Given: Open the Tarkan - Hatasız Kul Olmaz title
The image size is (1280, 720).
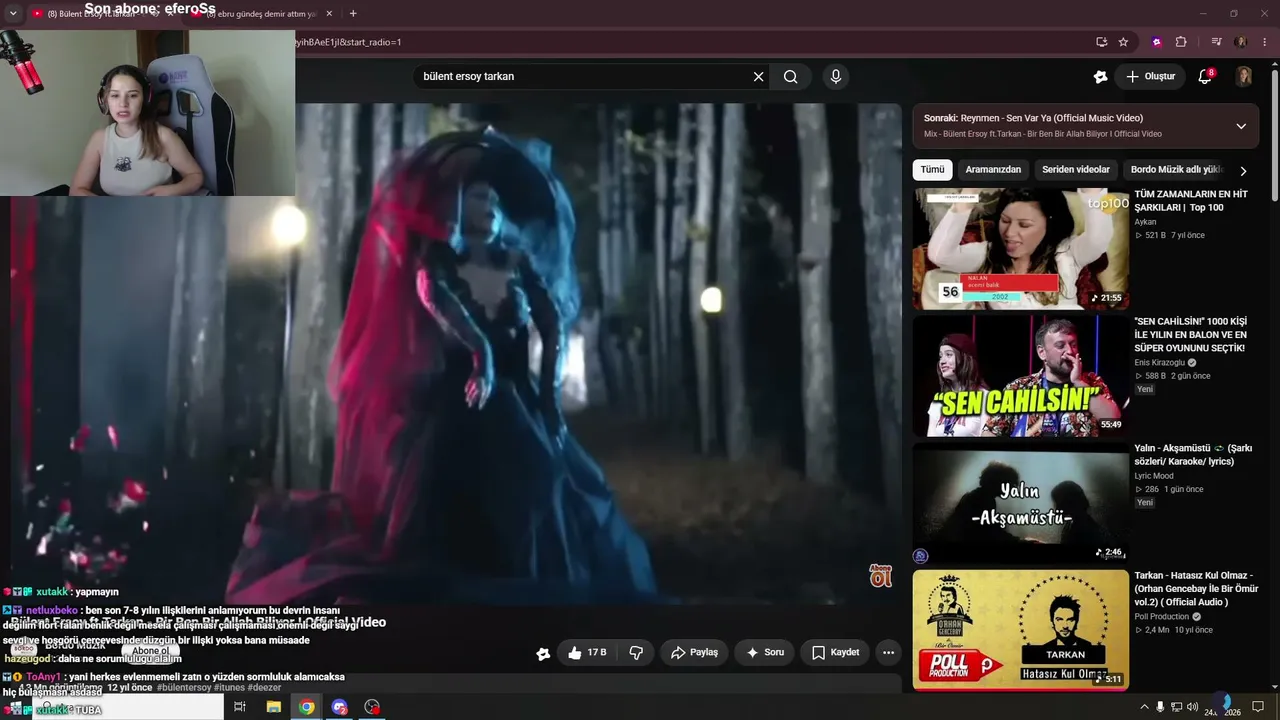Looking at the screenshot, I should pyautogui.click(x=1196, y=589).
